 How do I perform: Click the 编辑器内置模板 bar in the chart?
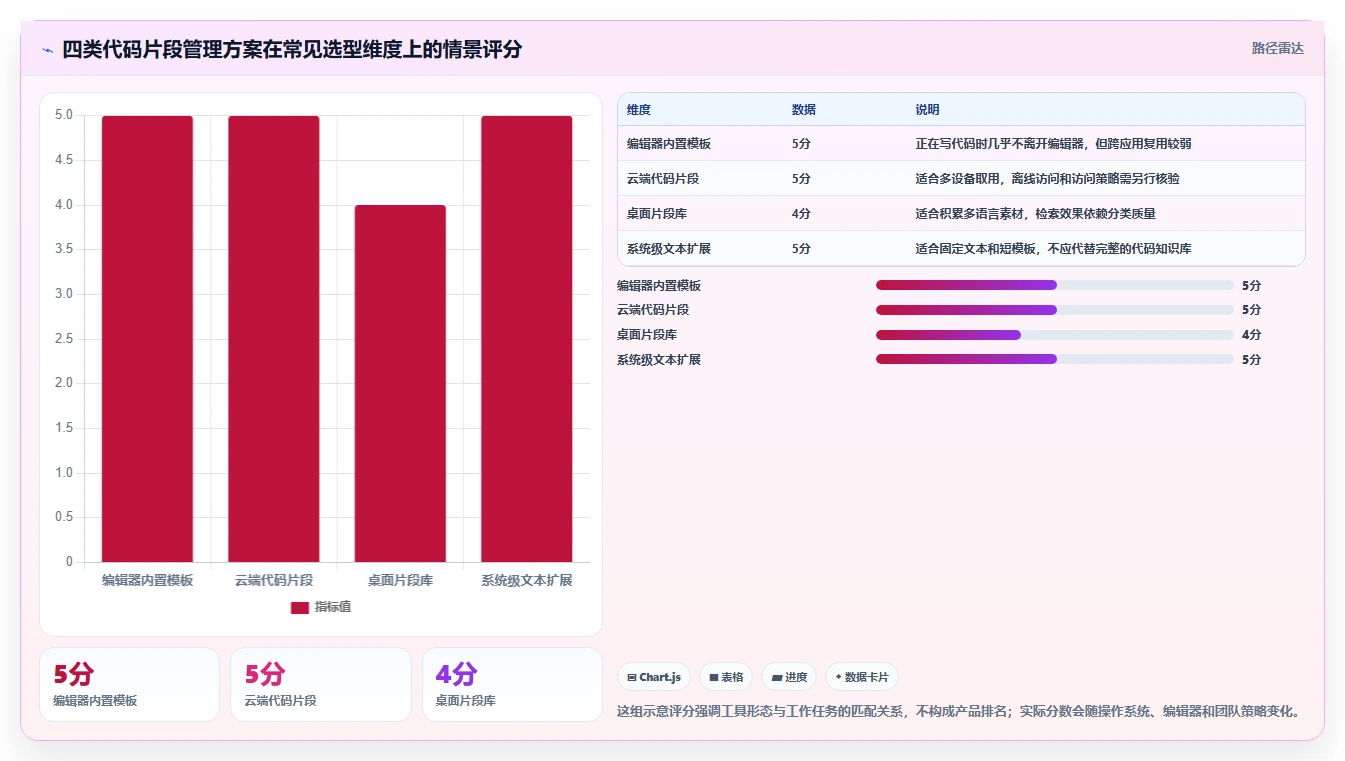tap(147, 339)
